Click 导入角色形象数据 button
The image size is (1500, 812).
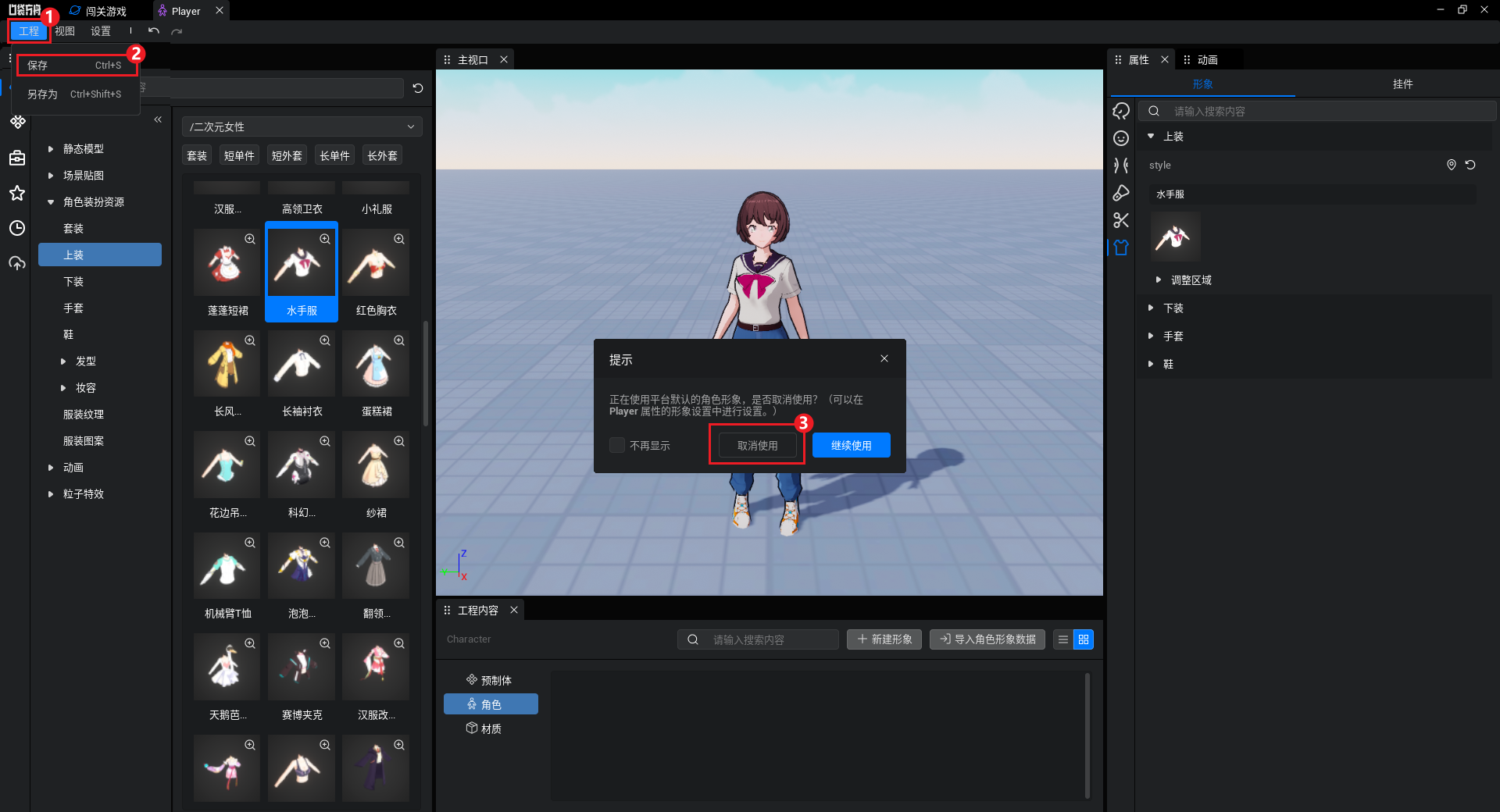(x=987, y=639)
